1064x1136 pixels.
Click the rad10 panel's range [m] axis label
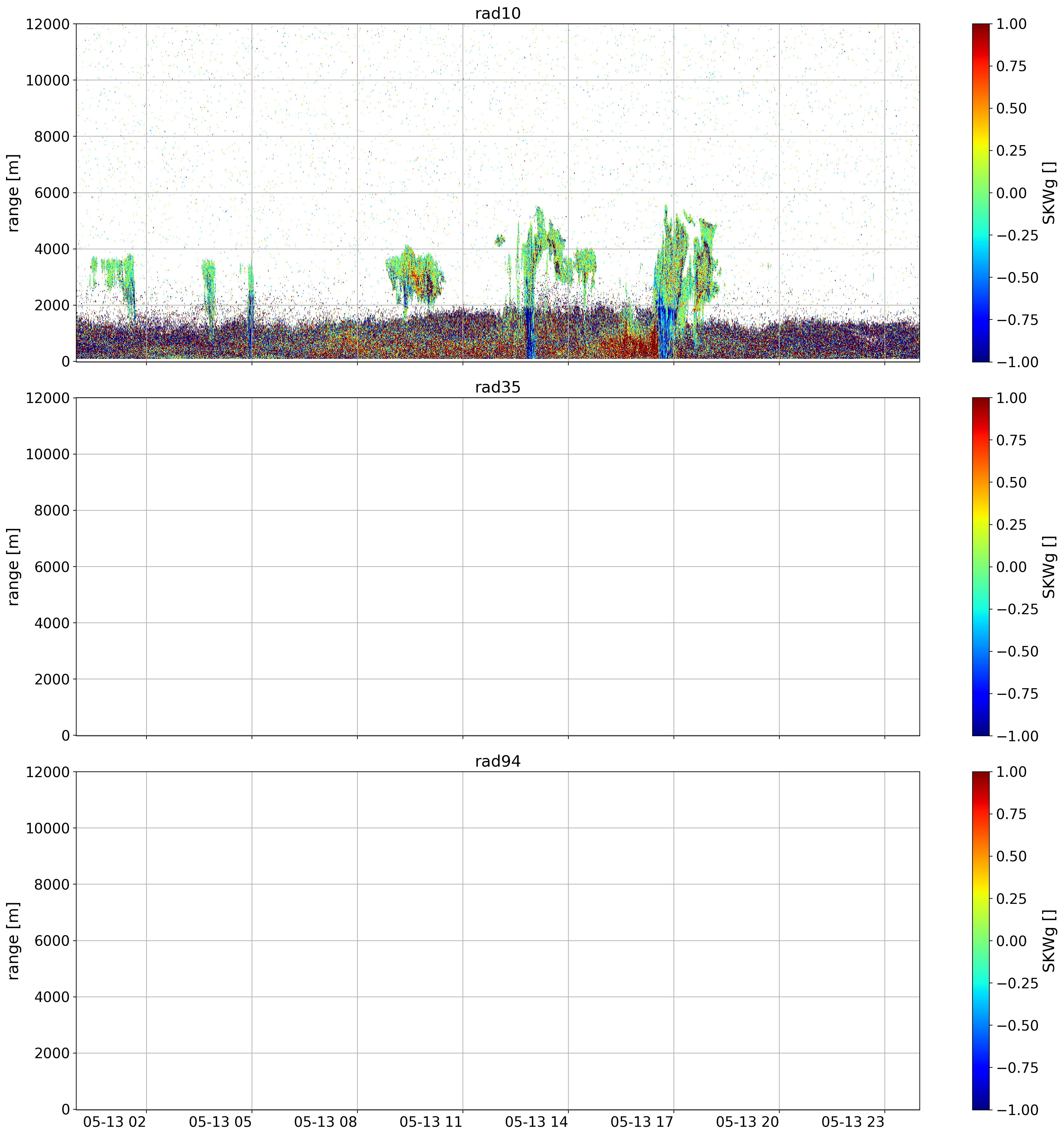click(13, 192)
